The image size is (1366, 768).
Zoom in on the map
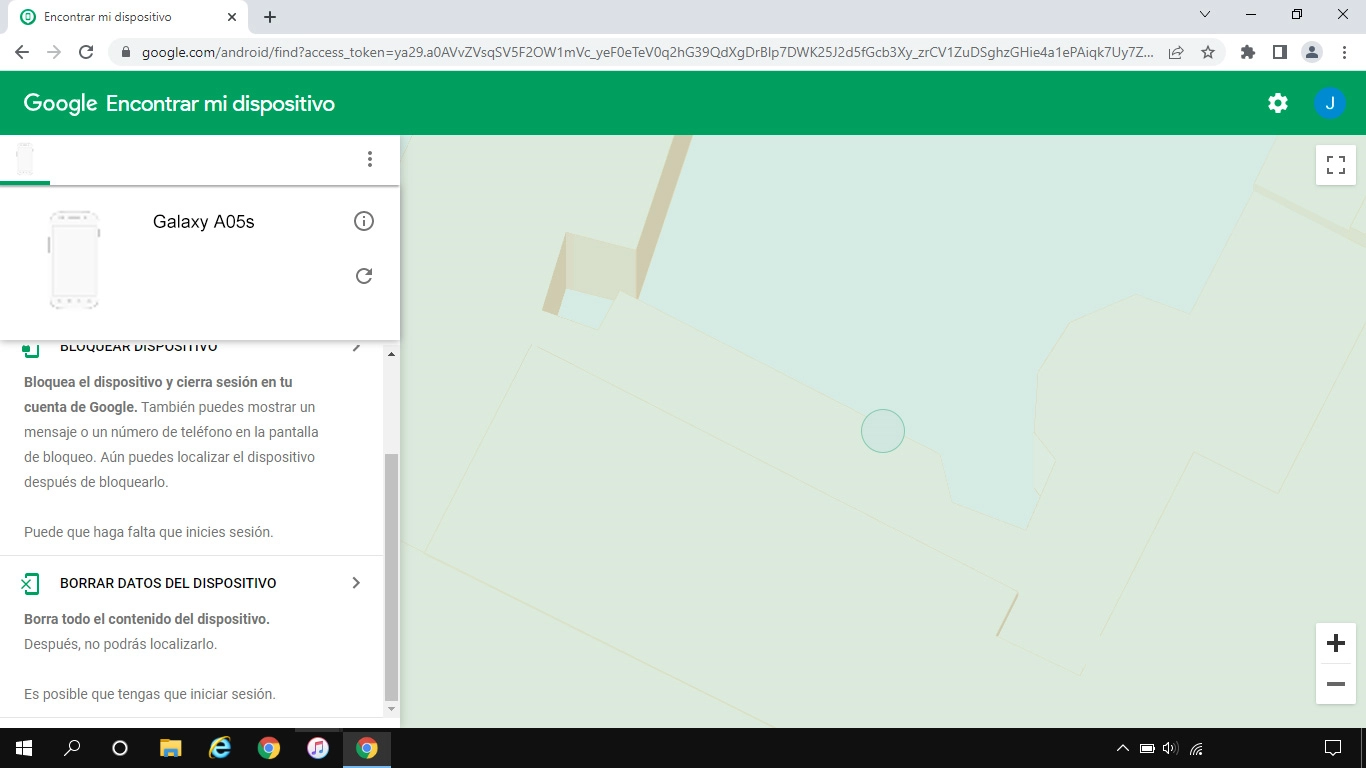[1335, 643]
